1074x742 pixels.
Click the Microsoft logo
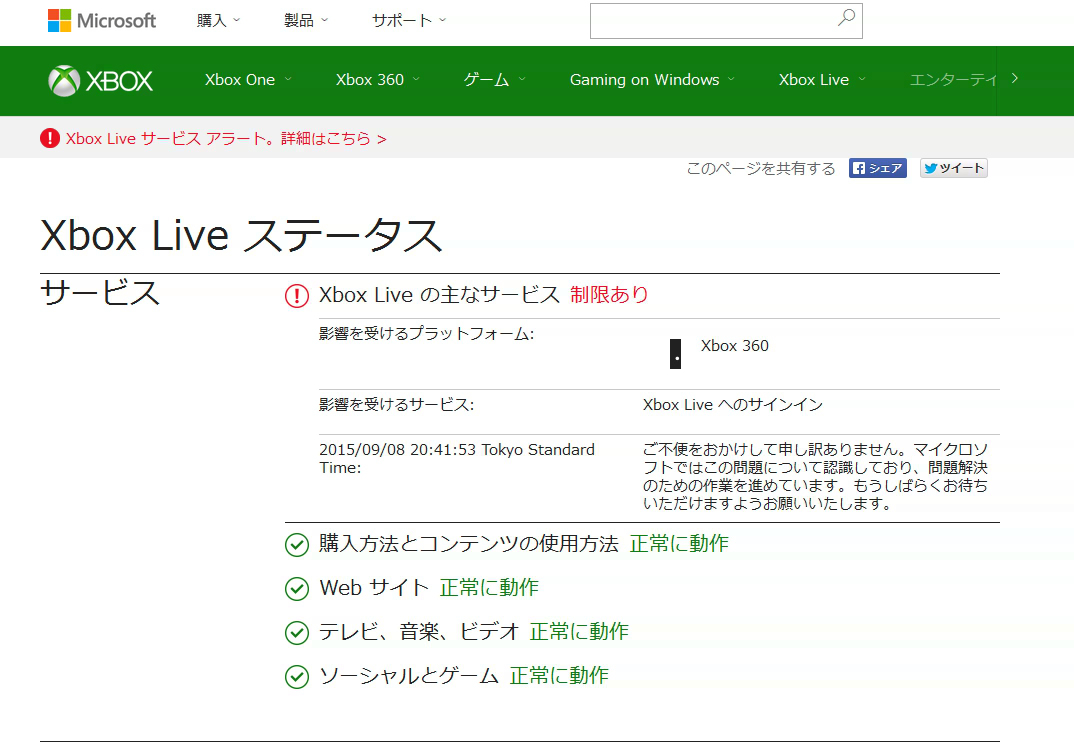pyautogui.click(x=101, y=21)
